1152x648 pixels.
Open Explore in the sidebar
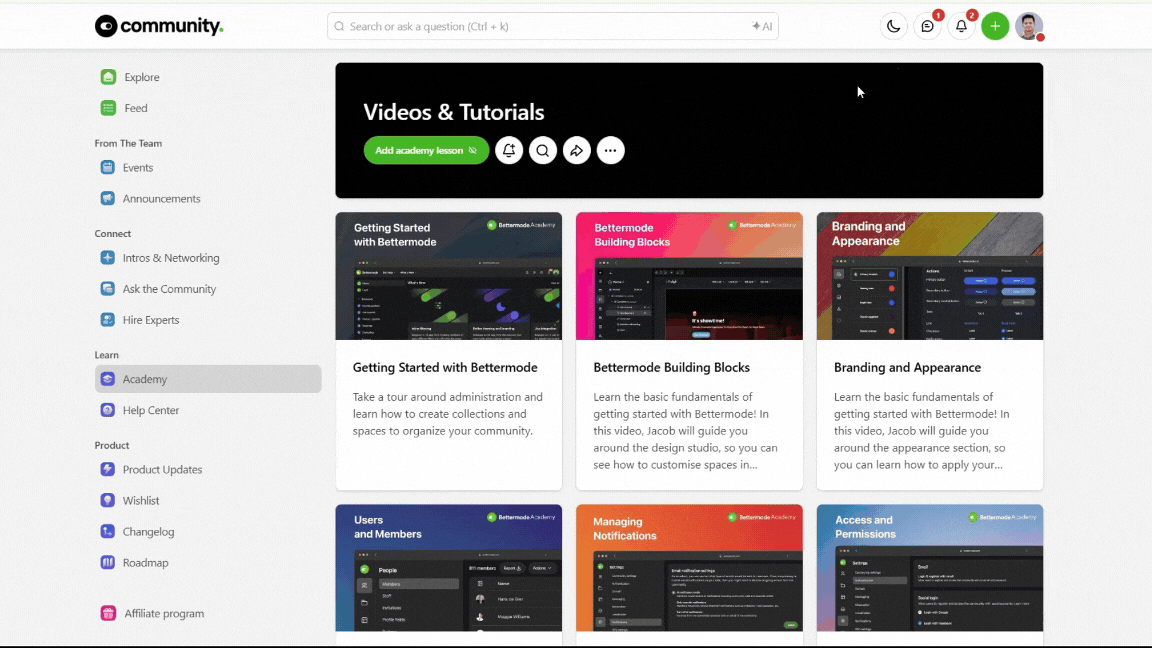(x=141, y=77)
